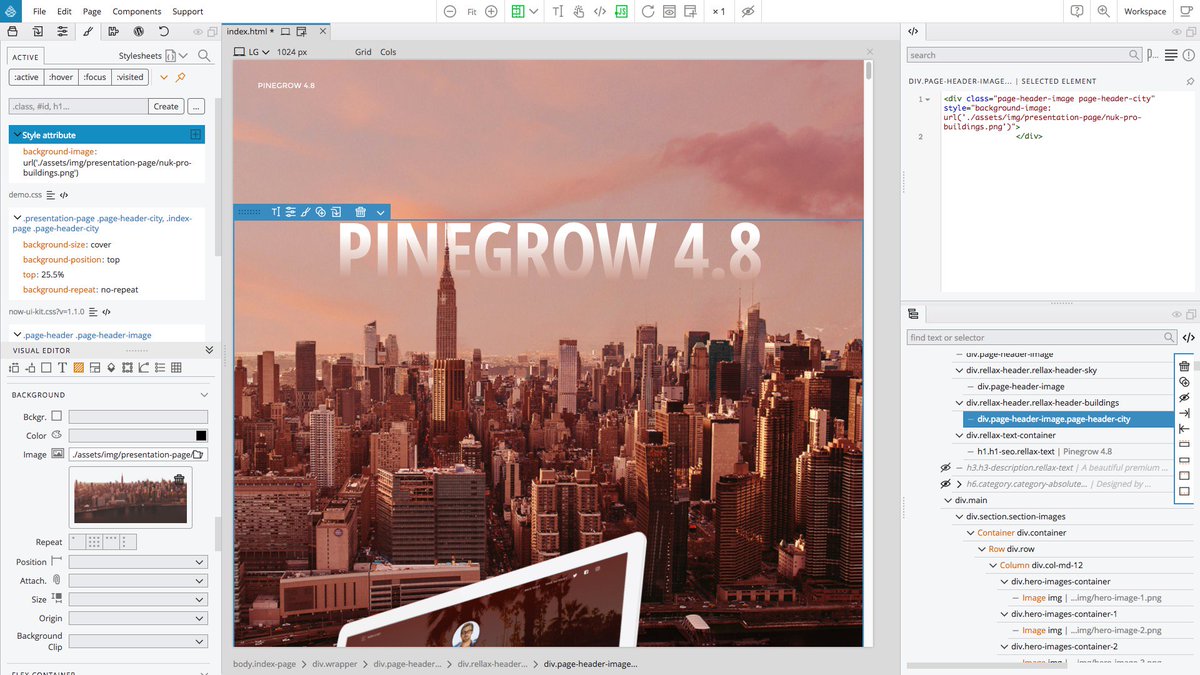Toggle the page code editor icon
1200x675 pixels.
(x=600, y=11)
